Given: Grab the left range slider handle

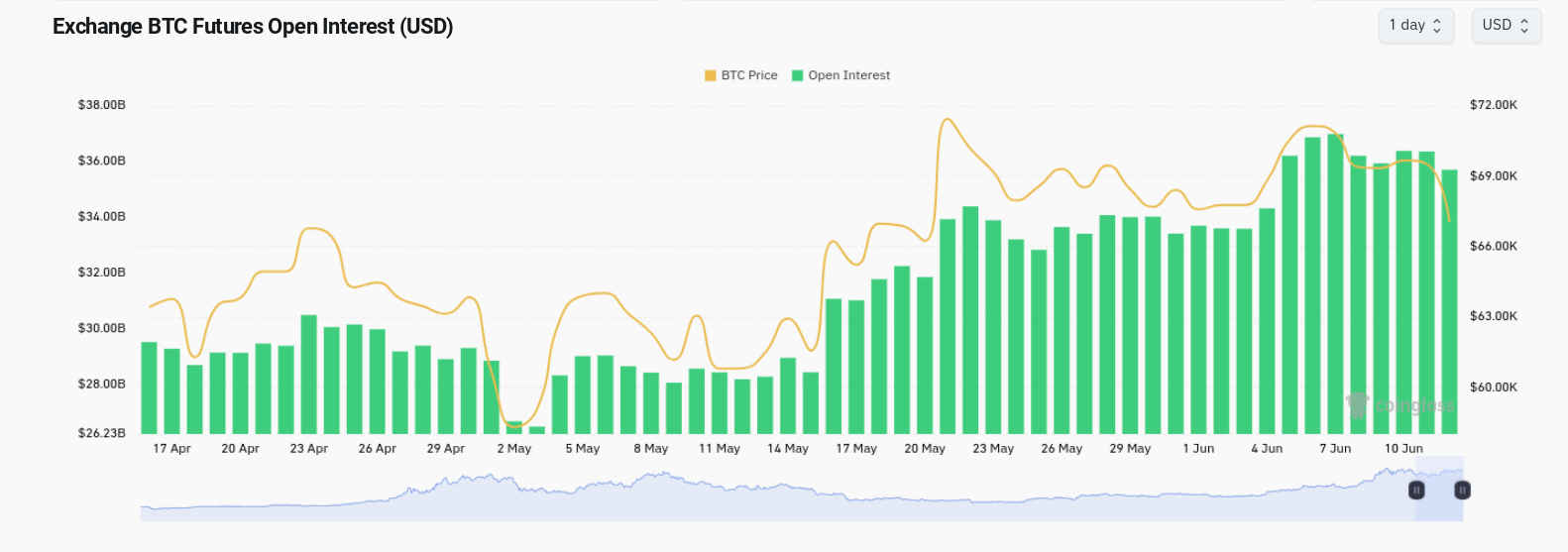Looking at the screenshot, I should [1416, 490].
